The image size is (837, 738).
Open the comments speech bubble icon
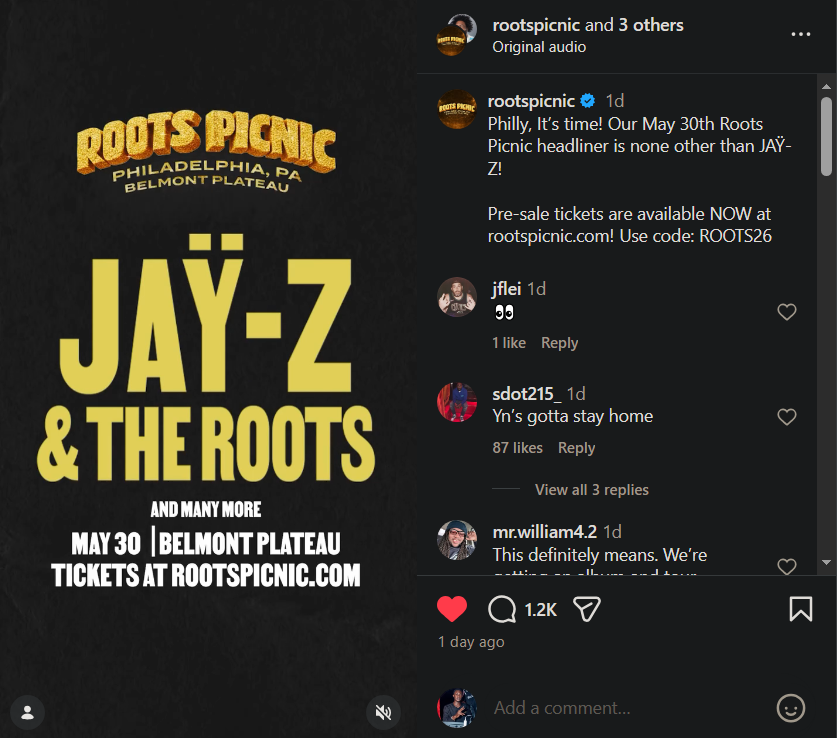click(502, 609)
